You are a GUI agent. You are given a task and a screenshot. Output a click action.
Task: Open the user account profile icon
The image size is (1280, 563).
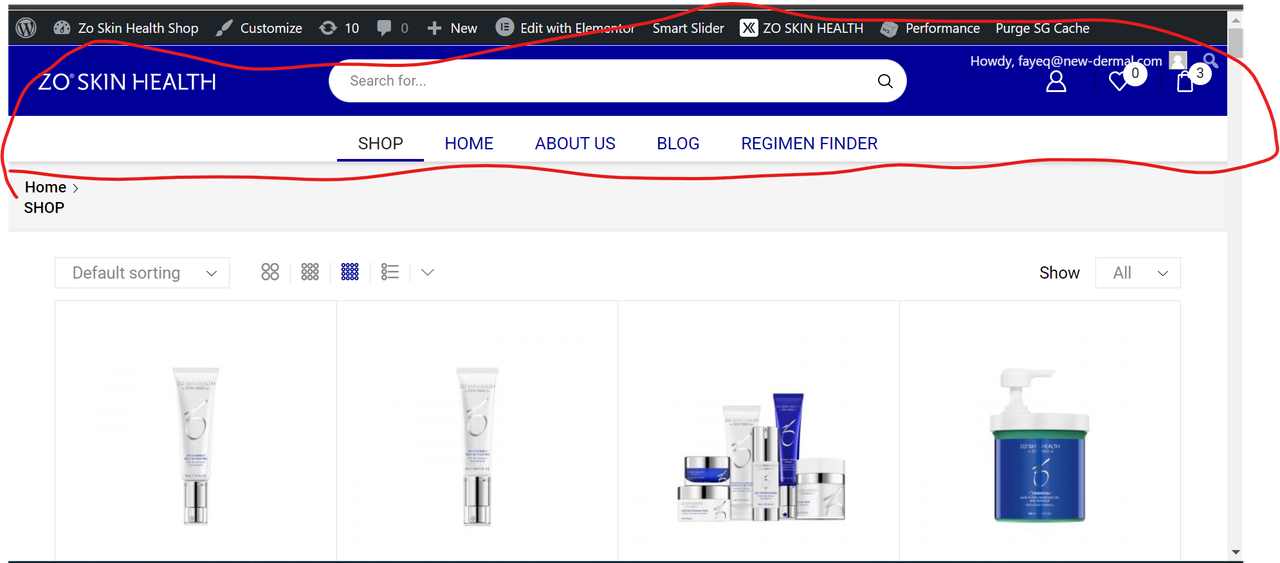tap(1056, 82)
